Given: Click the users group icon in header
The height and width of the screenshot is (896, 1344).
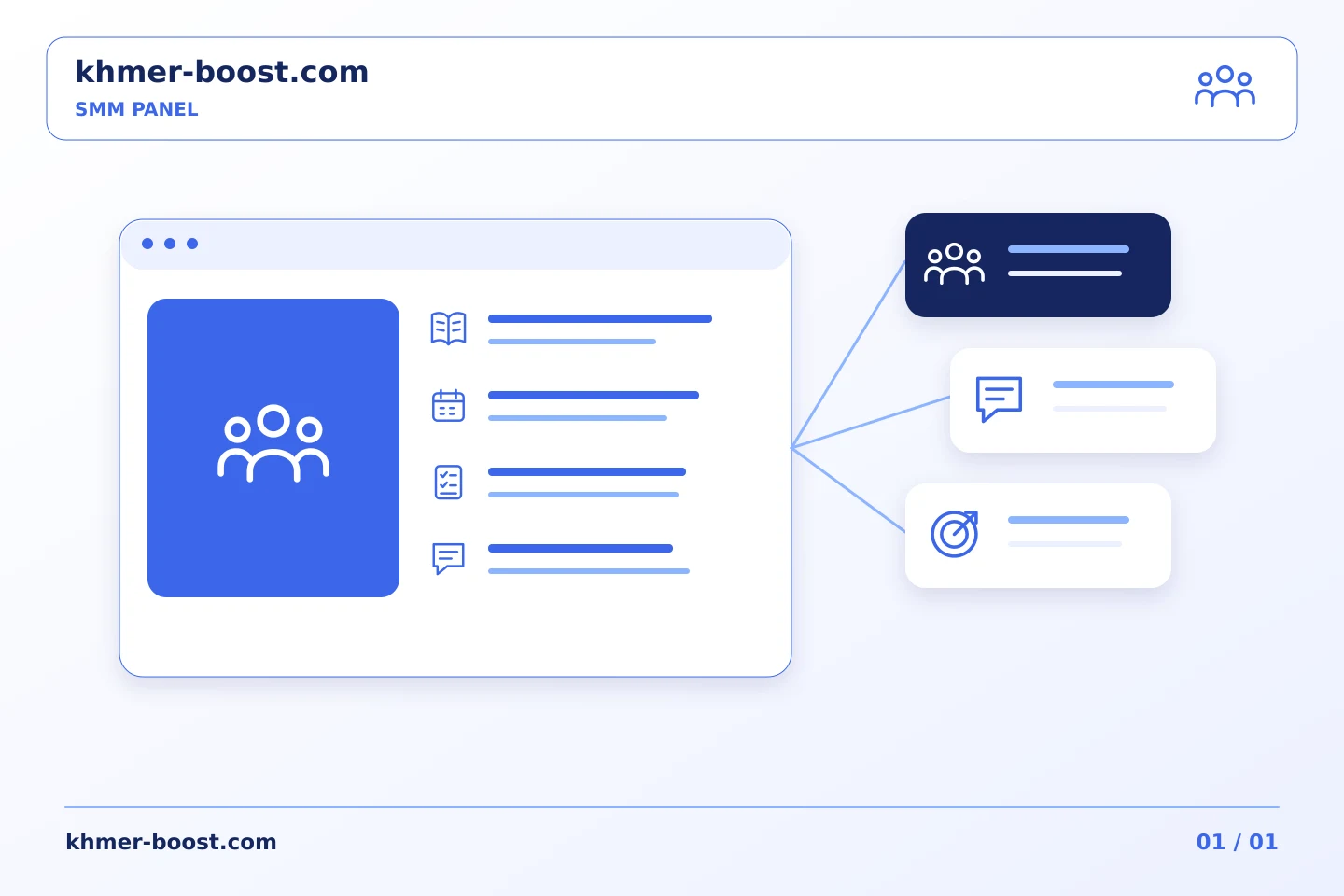Looking at the screenshot, I should tap(1225, 87).
